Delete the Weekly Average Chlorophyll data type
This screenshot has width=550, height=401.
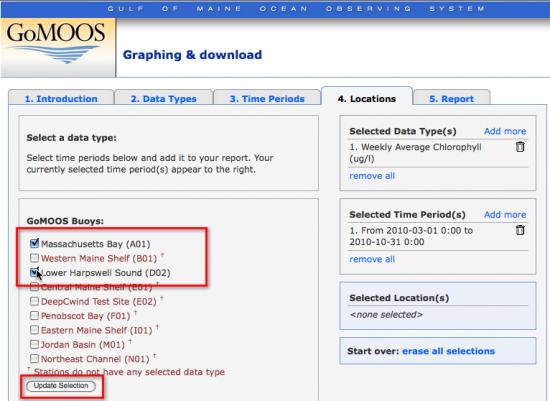click(520, 147)
